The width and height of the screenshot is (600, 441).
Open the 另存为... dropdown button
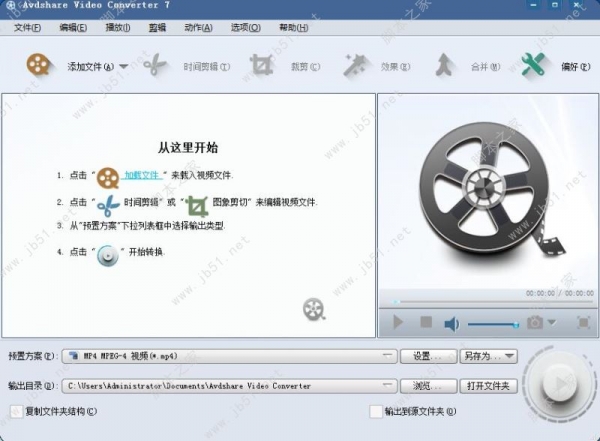click(x=489, y=356)
